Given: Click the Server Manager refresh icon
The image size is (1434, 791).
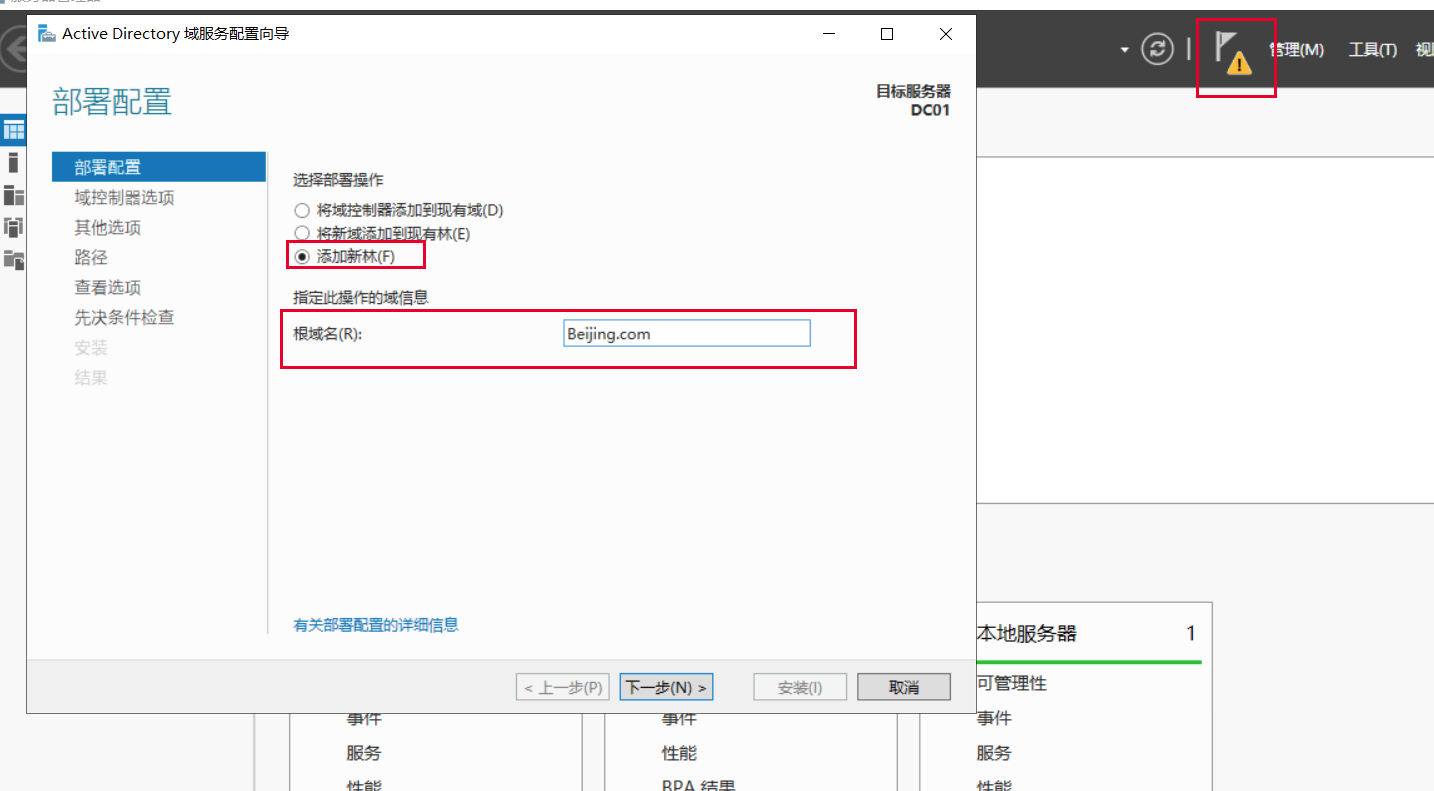Looking at the screenshot, I should point(1157,50).
